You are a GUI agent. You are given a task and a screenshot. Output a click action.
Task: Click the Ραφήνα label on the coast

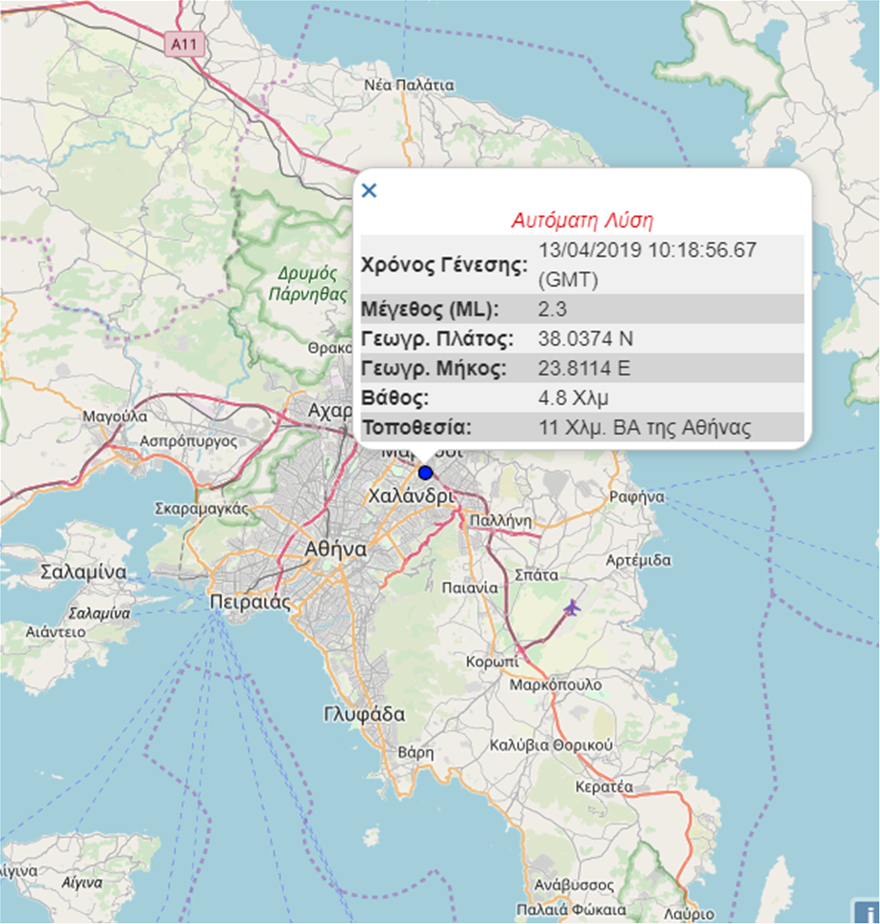pyautogui.click(x=641, y=496)
